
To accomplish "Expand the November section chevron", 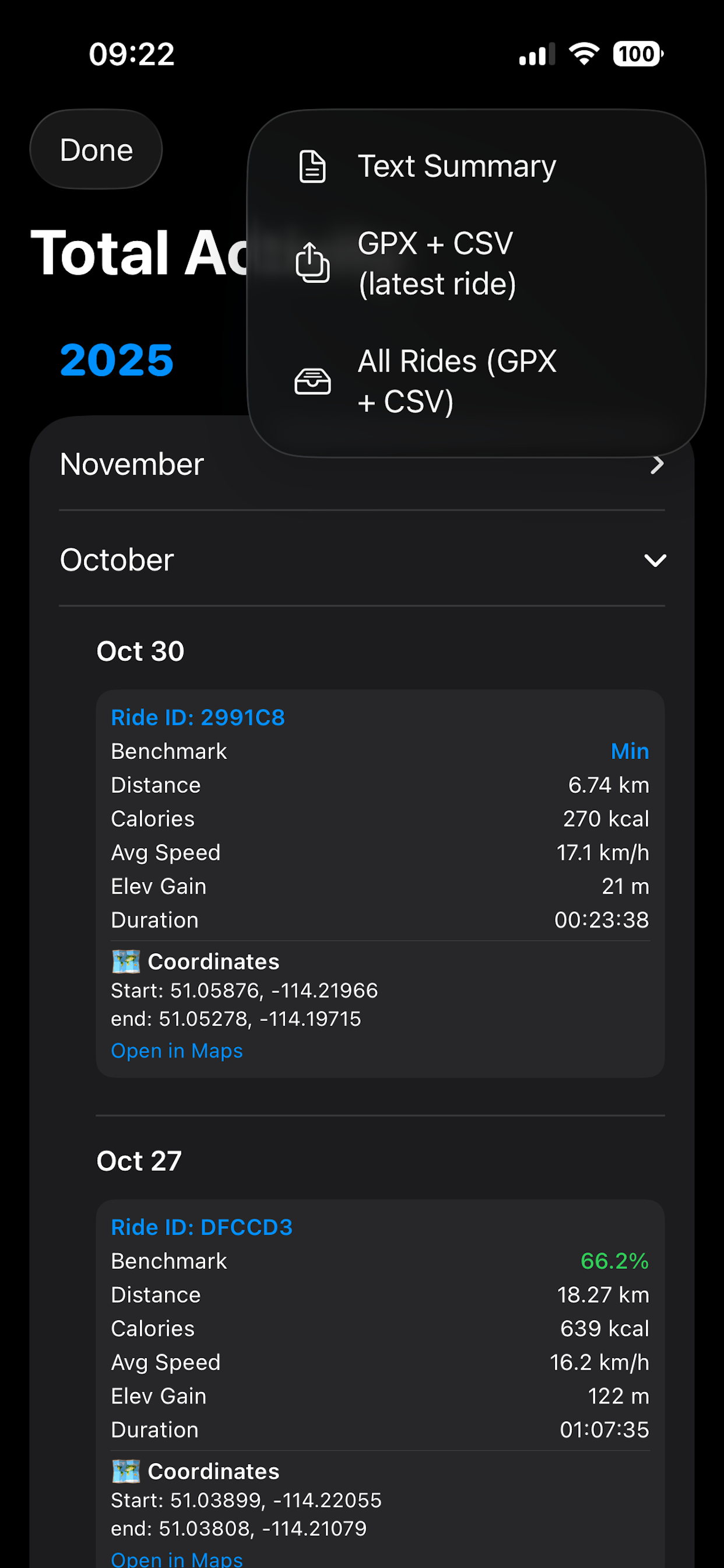I will pos(656,465).
